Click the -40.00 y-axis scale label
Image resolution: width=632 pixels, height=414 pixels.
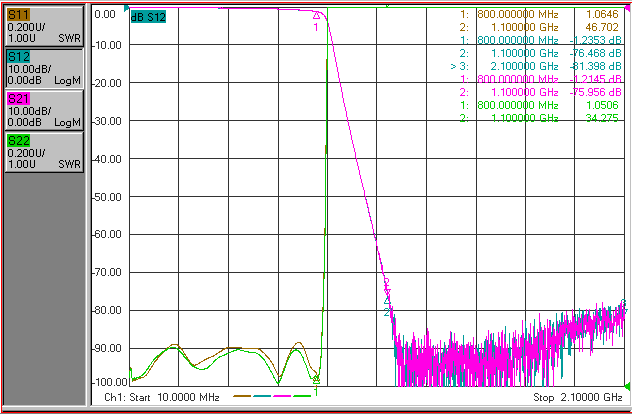pos(107,159)
